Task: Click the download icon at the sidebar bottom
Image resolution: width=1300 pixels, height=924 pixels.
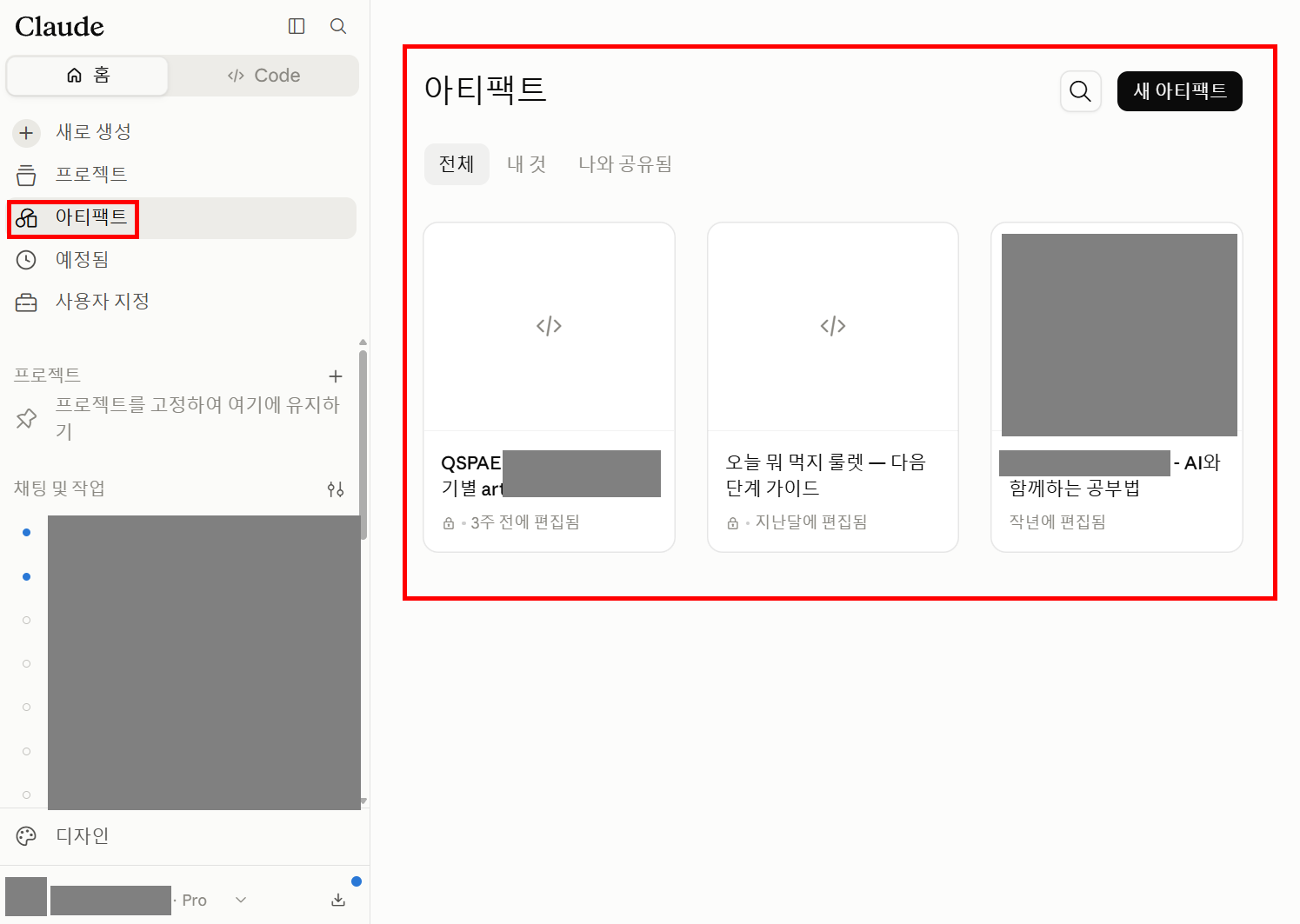Action: [x=338, y=901]
